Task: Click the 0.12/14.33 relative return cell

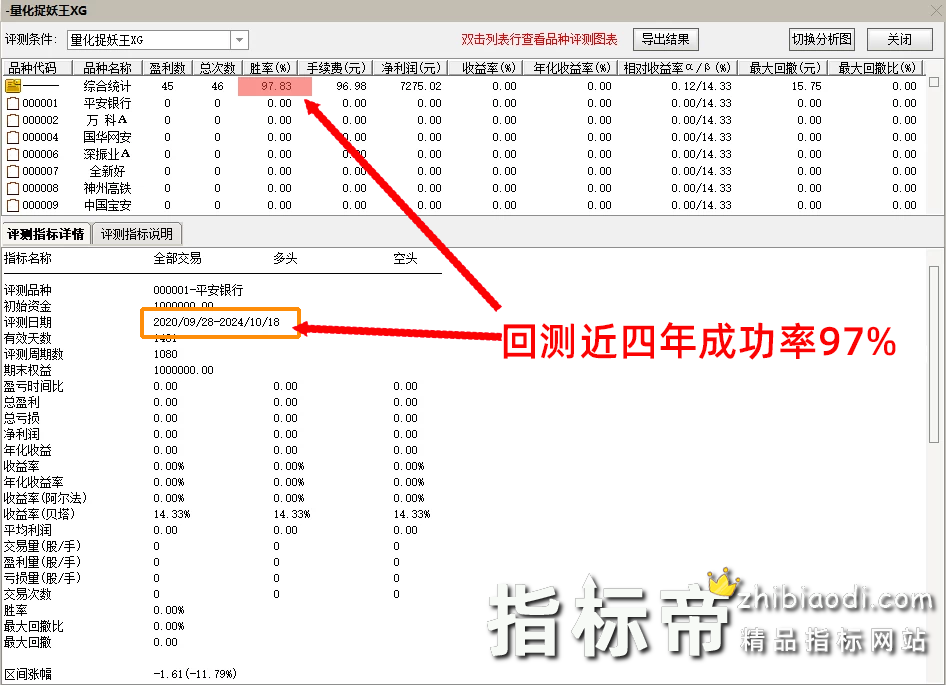Action: (701, 86)
